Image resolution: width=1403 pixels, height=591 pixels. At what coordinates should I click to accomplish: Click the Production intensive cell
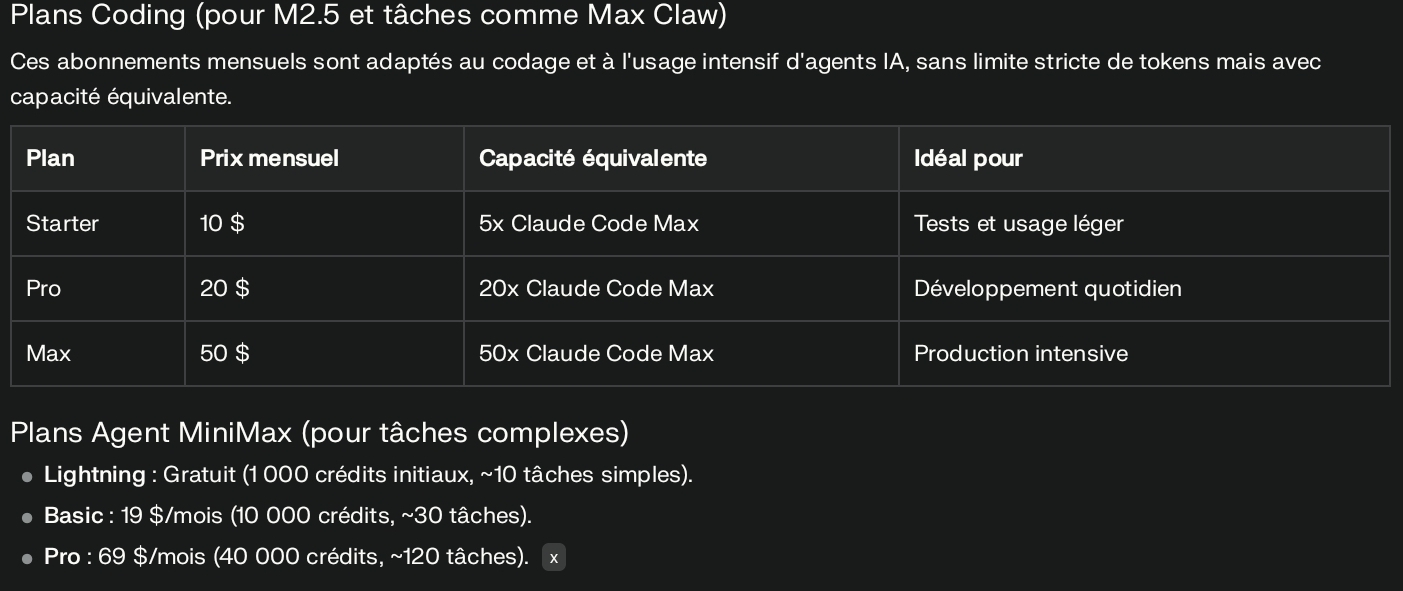click(1144, 353)
